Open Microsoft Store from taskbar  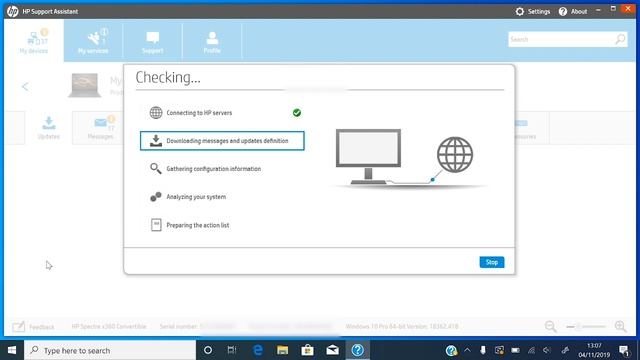307,350
